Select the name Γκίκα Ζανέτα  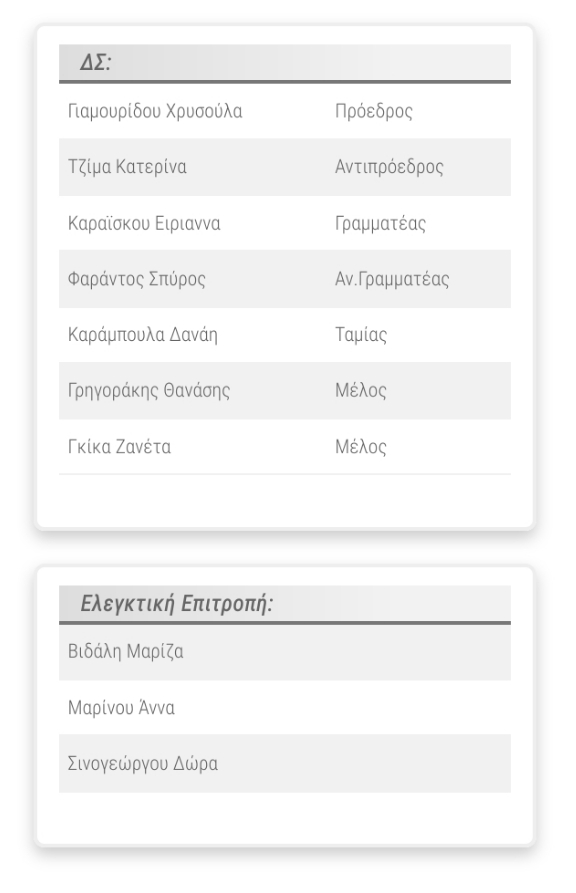120,446
